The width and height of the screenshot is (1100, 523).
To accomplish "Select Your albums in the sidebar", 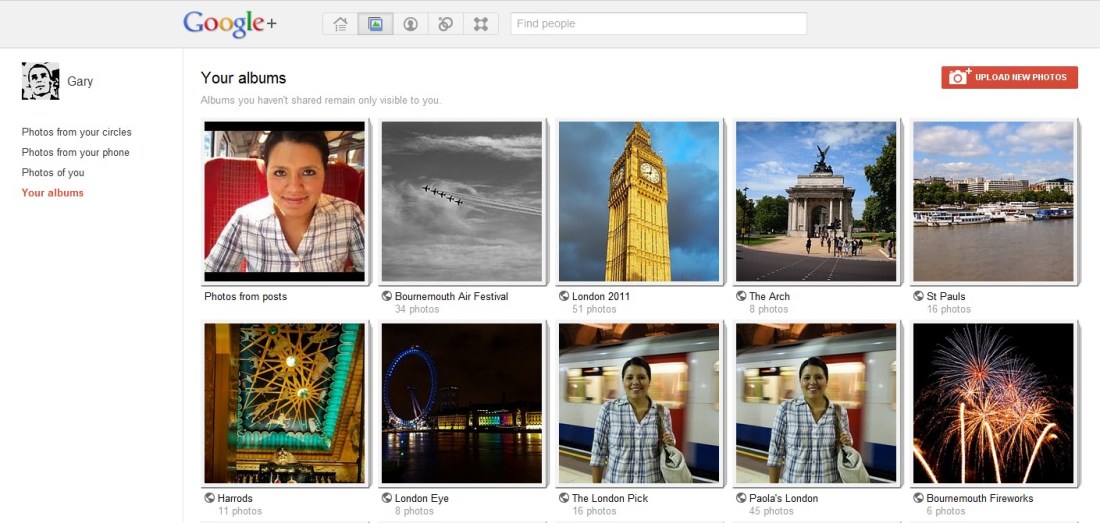I will click(x=53, y=193).
